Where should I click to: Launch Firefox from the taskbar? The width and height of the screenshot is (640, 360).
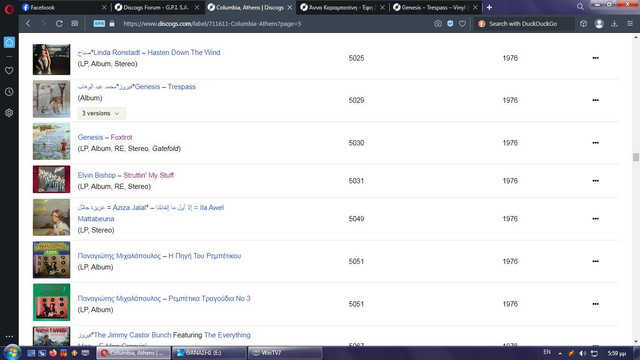pos(53,353)
